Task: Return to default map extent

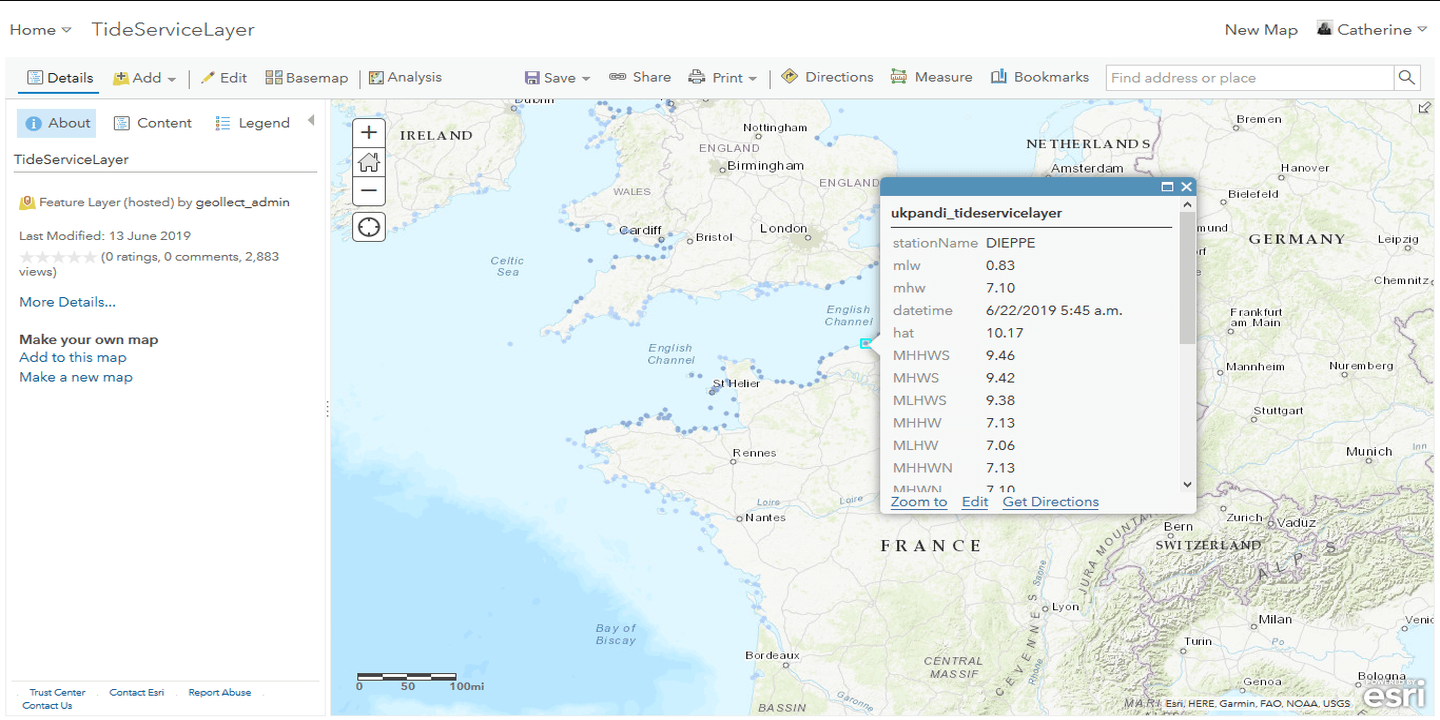Action: point(369,161)
